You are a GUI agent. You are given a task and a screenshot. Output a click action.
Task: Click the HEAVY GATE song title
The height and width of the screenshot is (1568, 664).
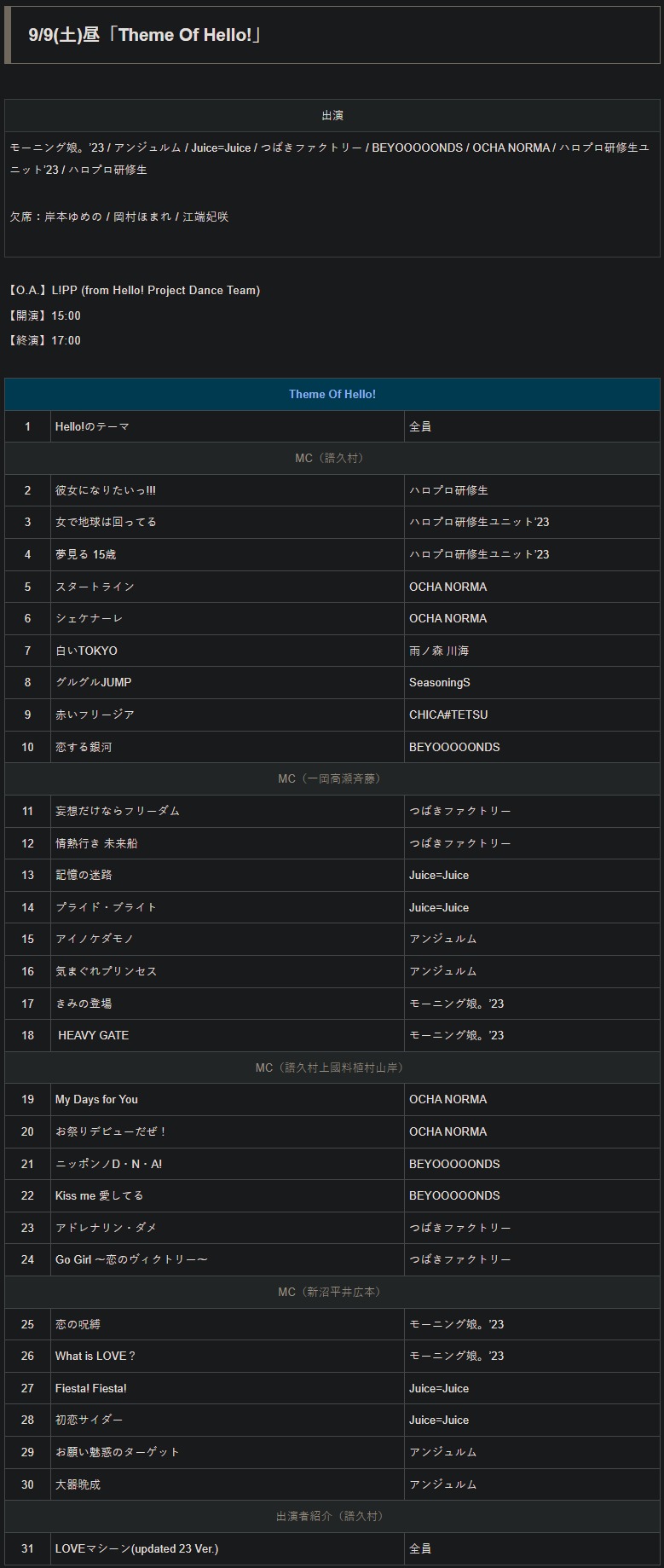(94, 1035)
